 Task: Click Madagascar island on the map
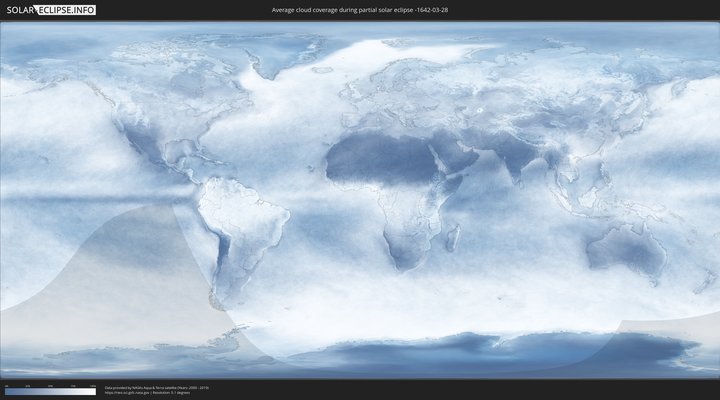click(453, 237)
